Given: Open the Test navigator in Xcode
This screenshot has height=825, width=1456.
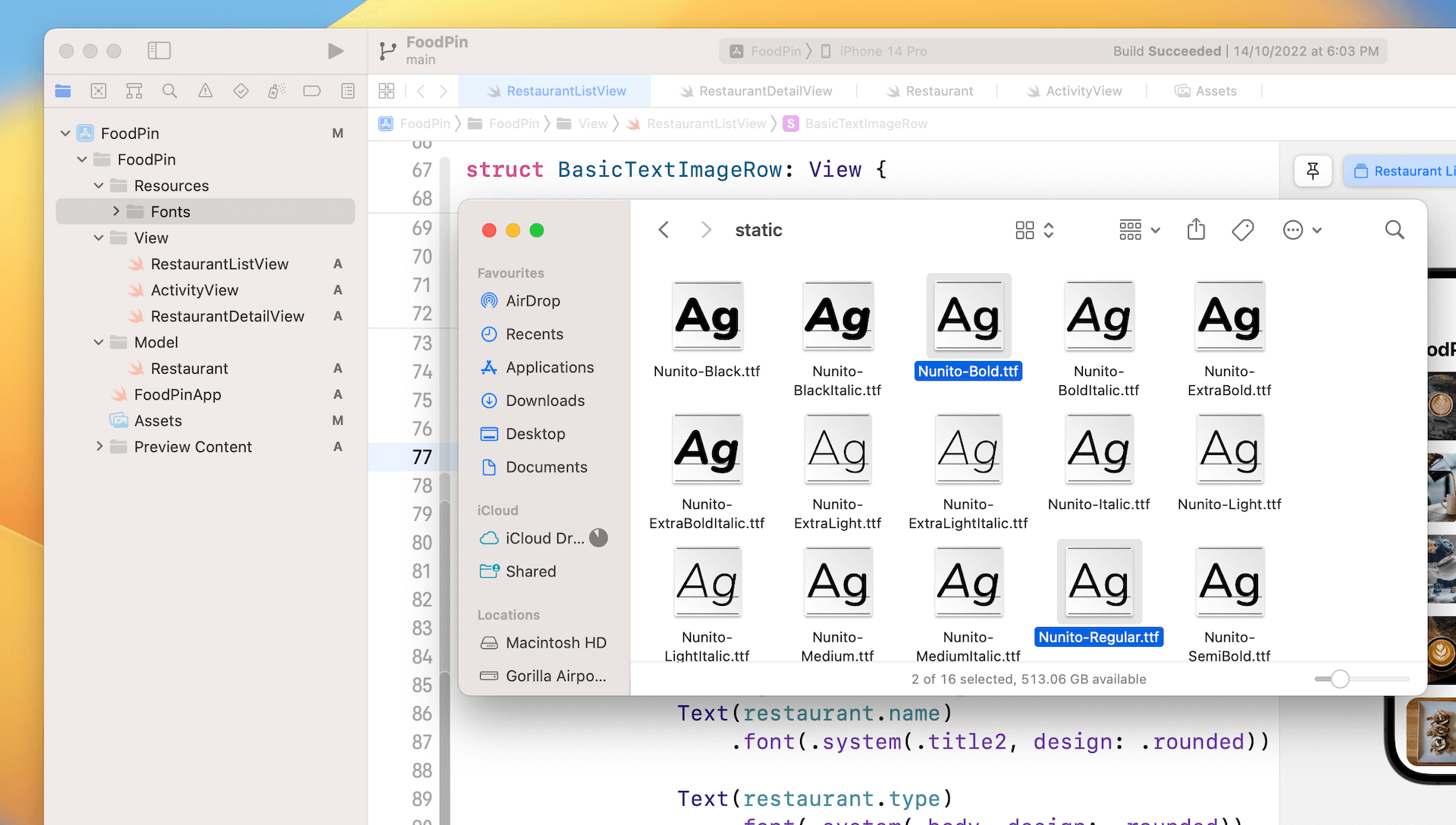Looking at the screenshot, I should pyautogui.click(x=240, y=90).
